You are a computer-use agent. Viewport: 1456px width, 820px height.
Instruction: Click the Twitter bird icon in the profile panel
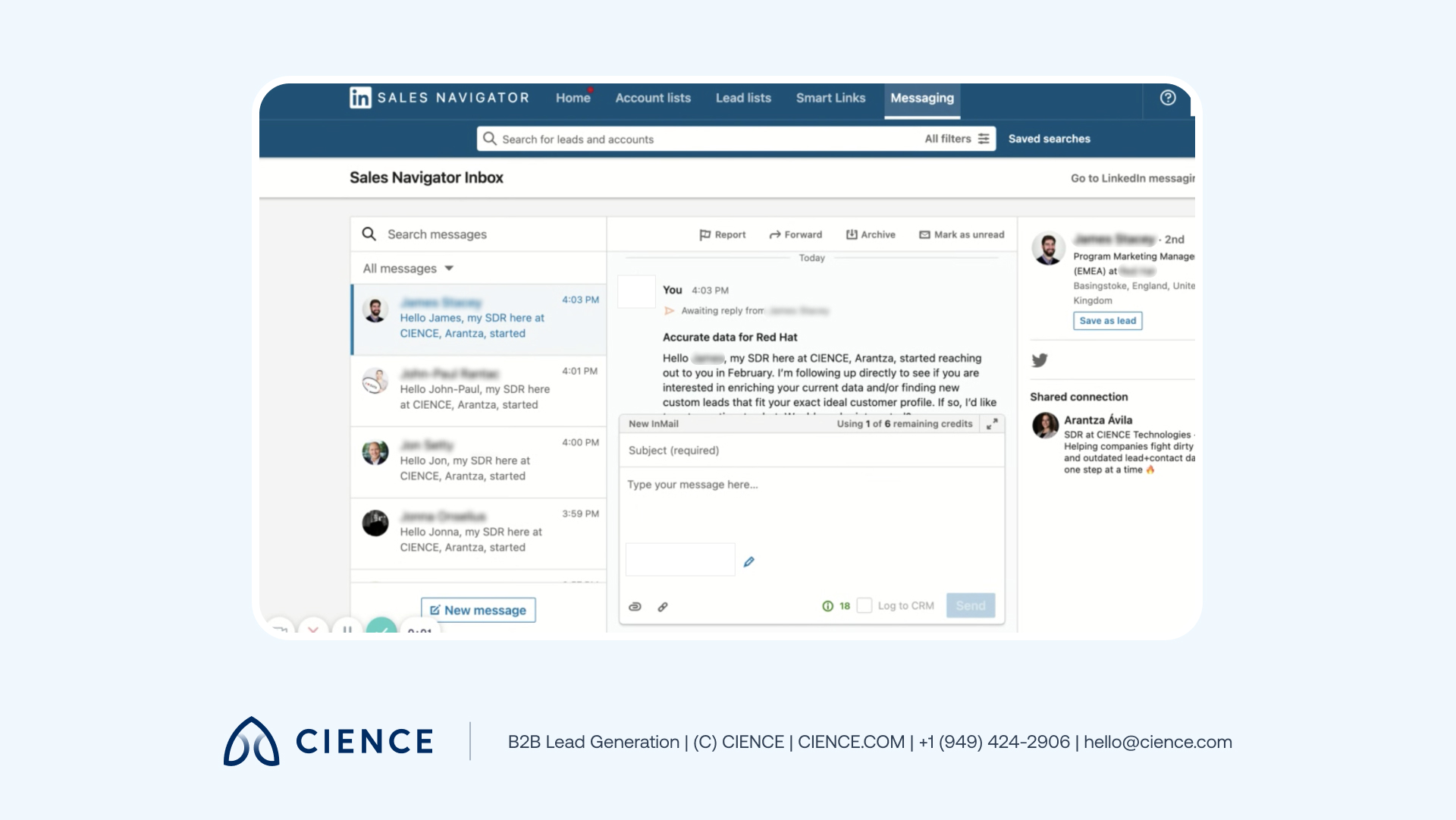point(1040,360)
